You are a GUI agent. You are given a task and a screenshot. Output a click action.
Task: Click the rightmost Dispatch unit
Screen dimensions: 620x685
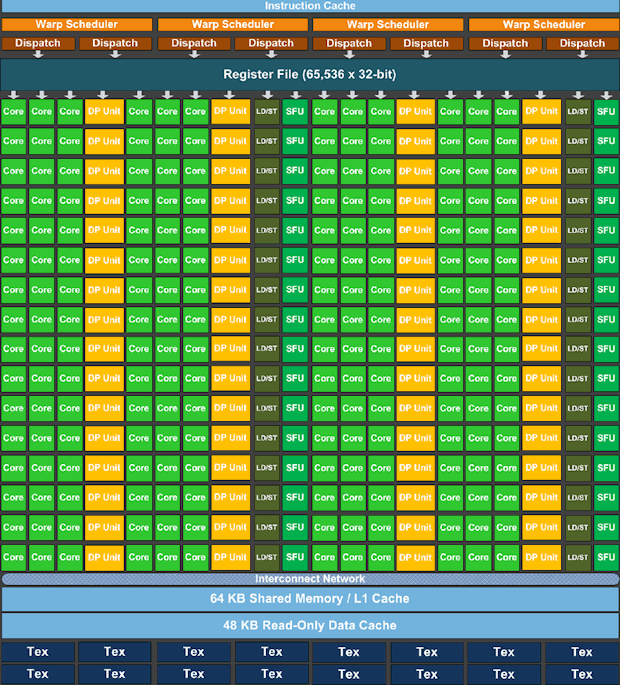pos(583,43)
